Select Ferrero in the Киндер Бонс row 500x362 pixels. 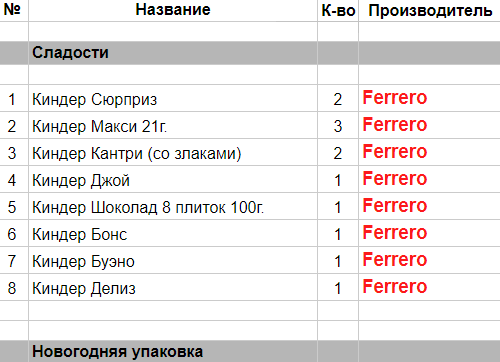pyautogui.click(x=395, y=233)
